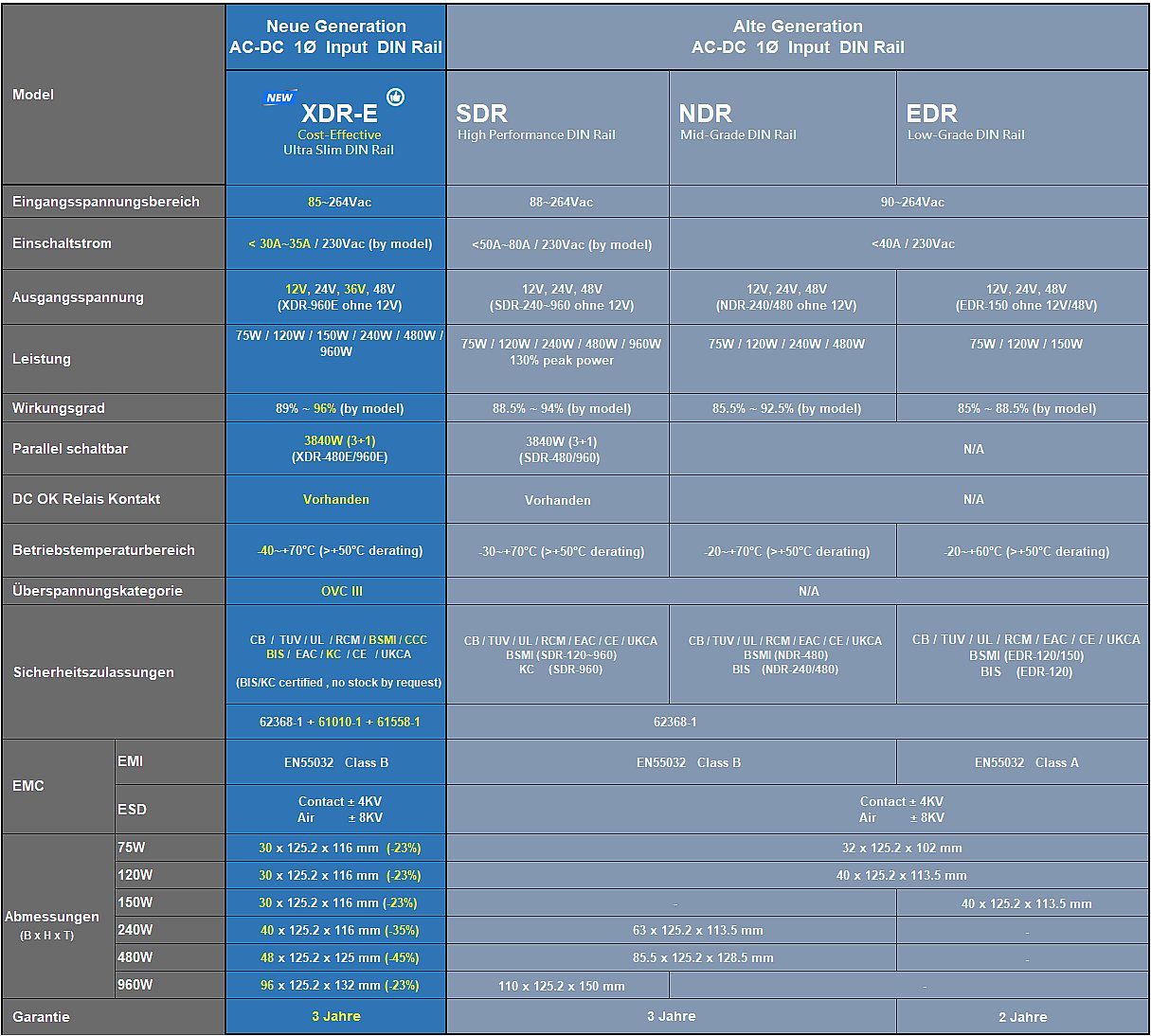Click yellow 'Vorhanden' in XDR-E column
Viewport: 1151px width, 1036px height.
tap(336, 499)
